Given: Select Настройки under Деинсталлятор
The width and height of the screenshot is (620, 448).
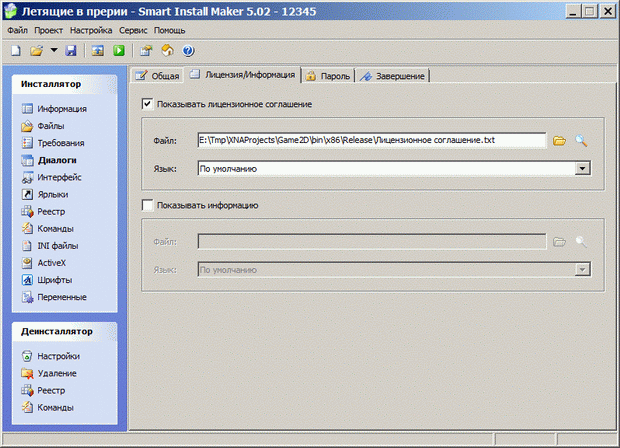Looking at the screenshot, I should click(58, 356).
